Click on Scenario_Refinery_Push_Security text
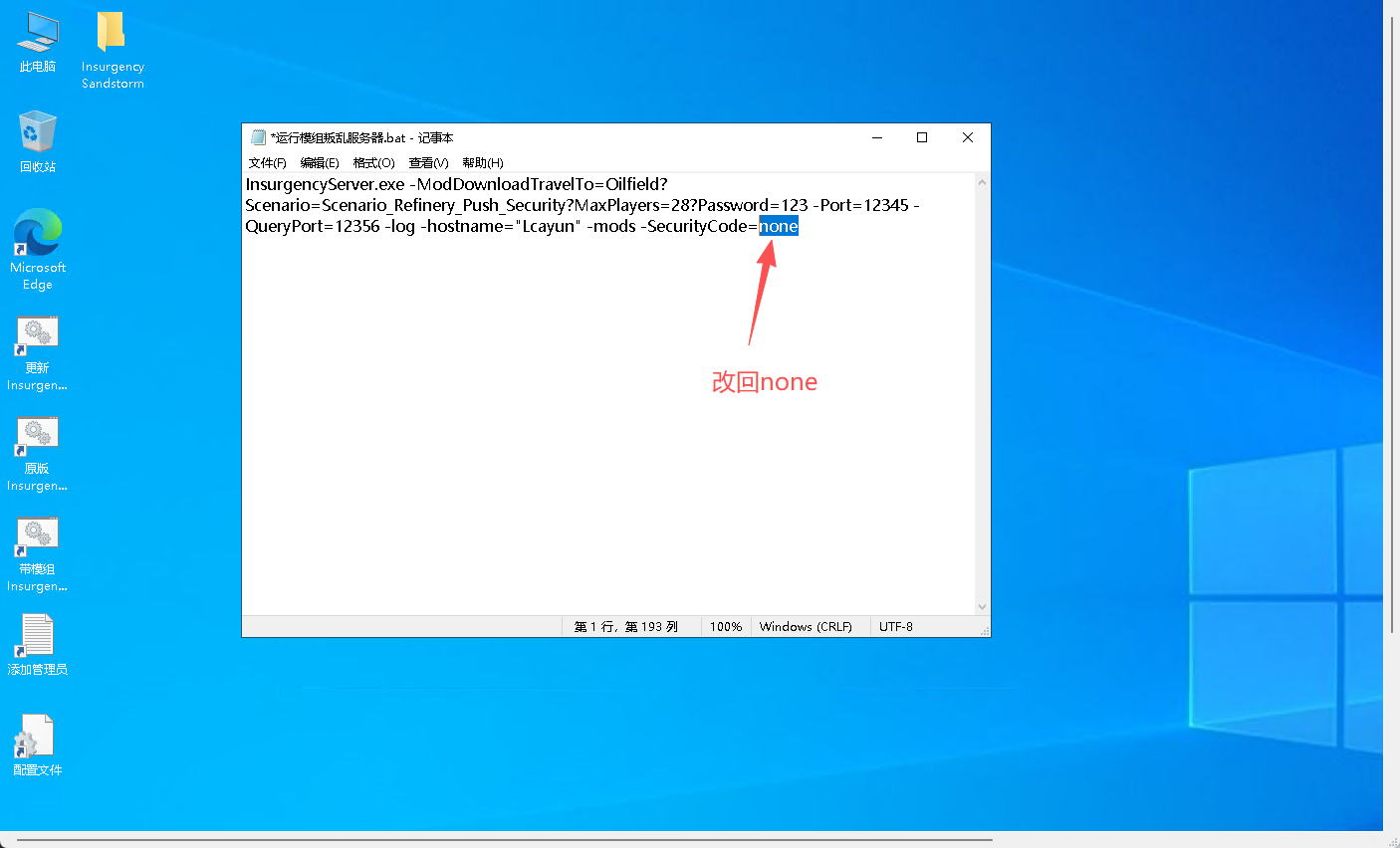The width and height of the screenshot is (1400, 848). [x=443, y=205]
